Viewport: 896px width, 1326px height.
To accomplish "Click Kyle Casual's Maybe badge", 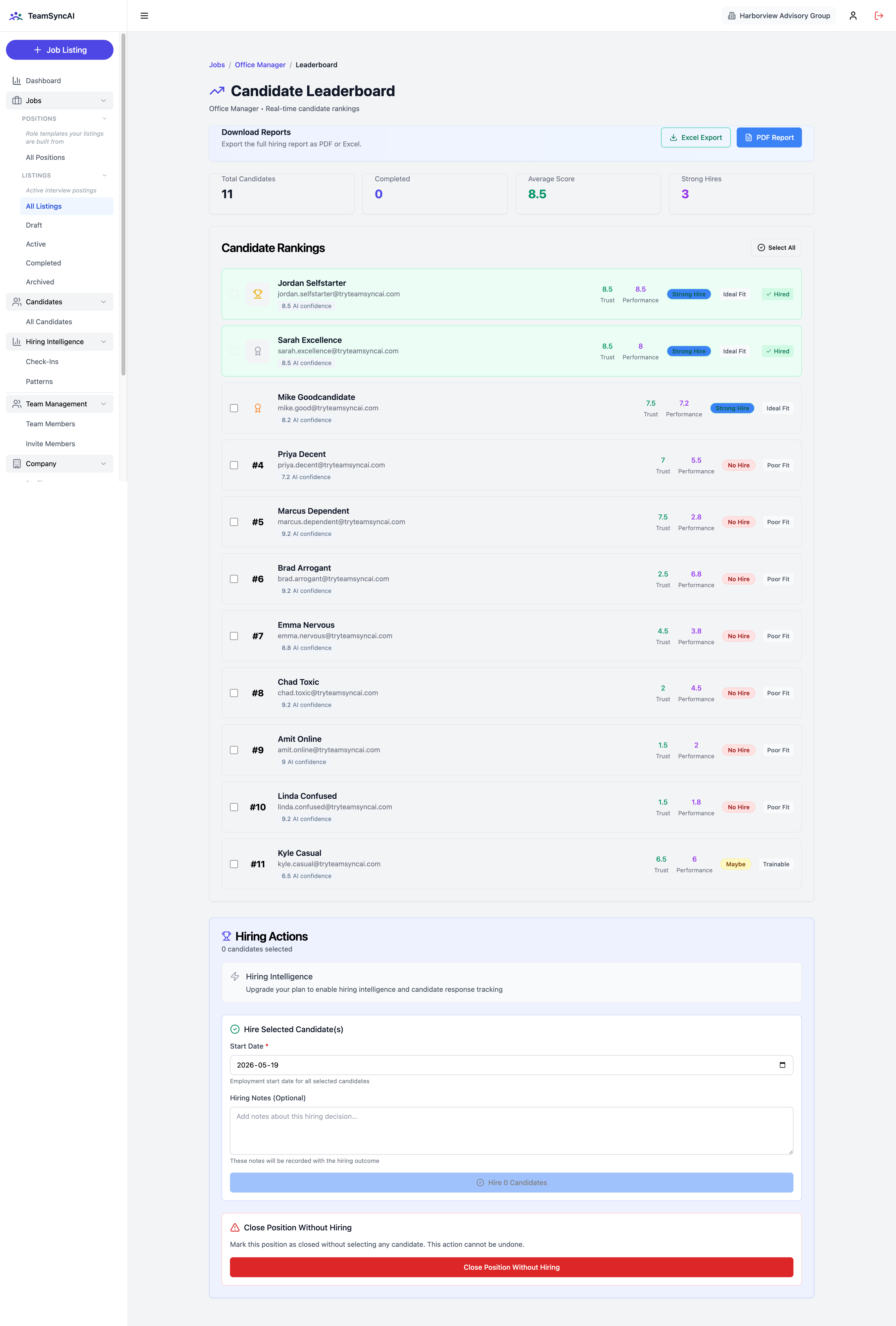I will (x=735, y=864).
